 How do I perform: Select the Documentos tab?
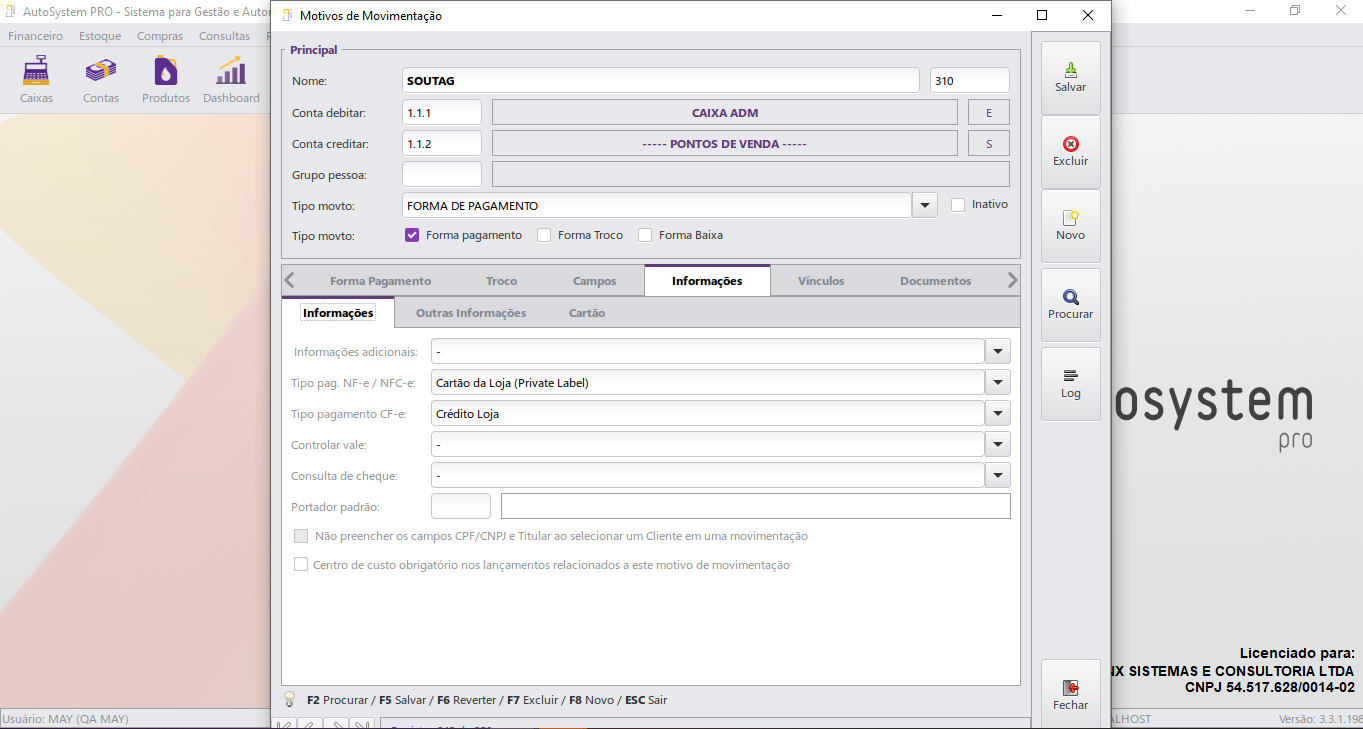[x=935, y=281]
